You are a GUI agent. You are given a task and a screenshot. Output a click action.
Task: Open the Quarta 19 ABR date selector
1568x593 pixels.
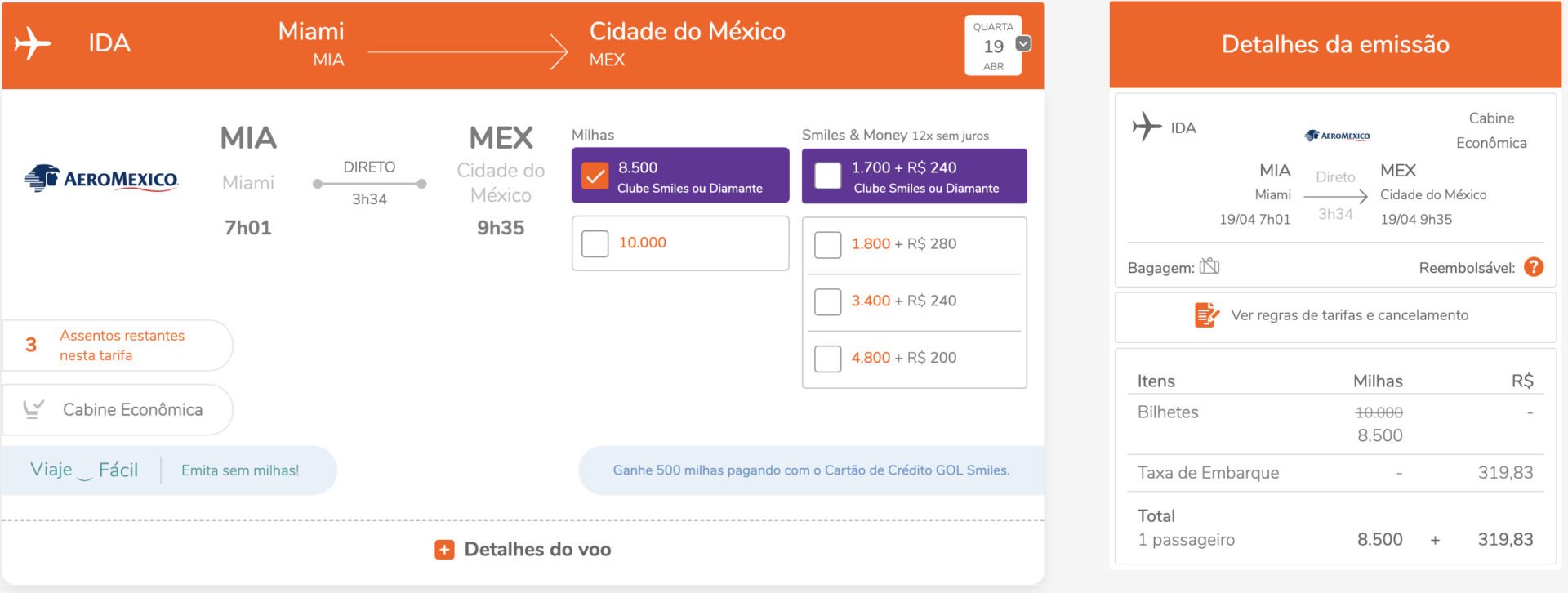993,46
